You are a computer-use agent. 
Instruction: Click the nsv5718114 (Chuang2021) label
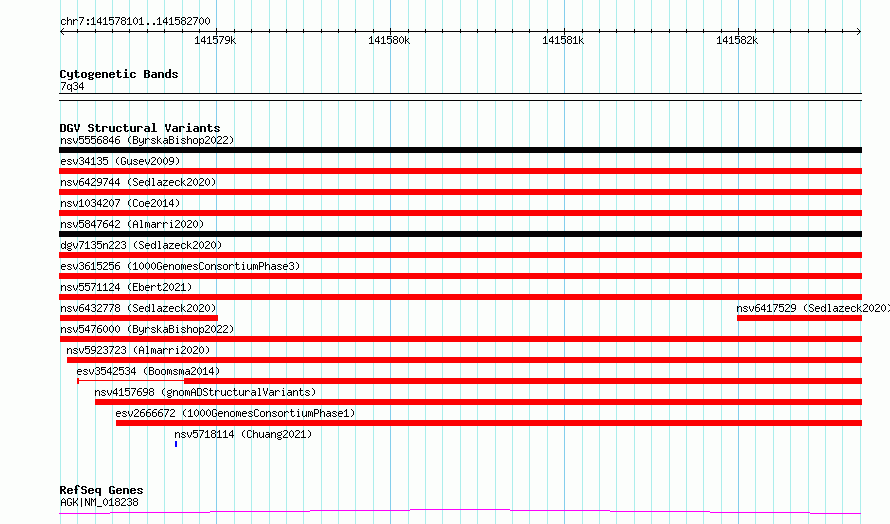click(x=243, y=434)
